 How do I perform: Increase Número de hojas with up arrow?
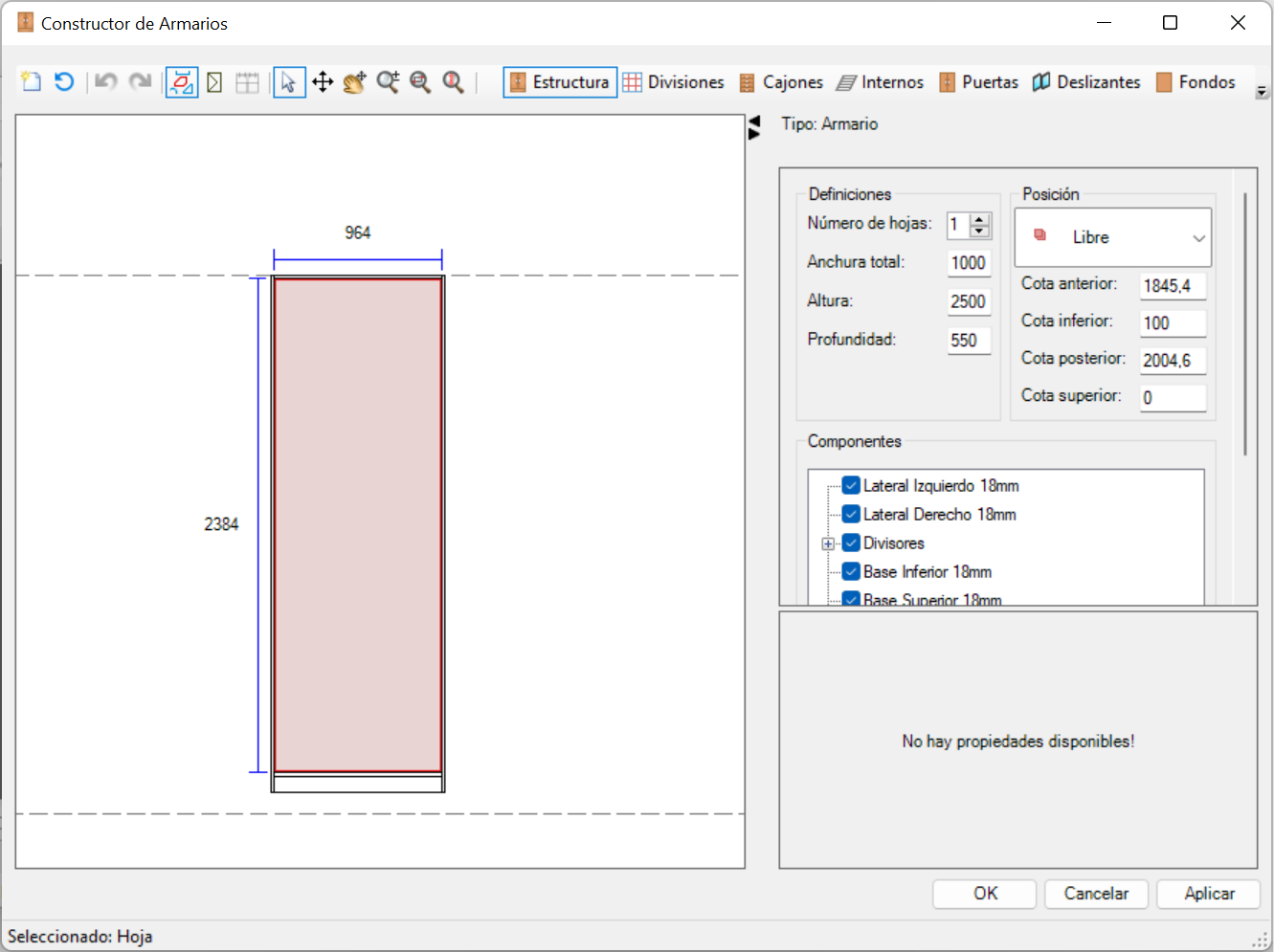(979, 219)
